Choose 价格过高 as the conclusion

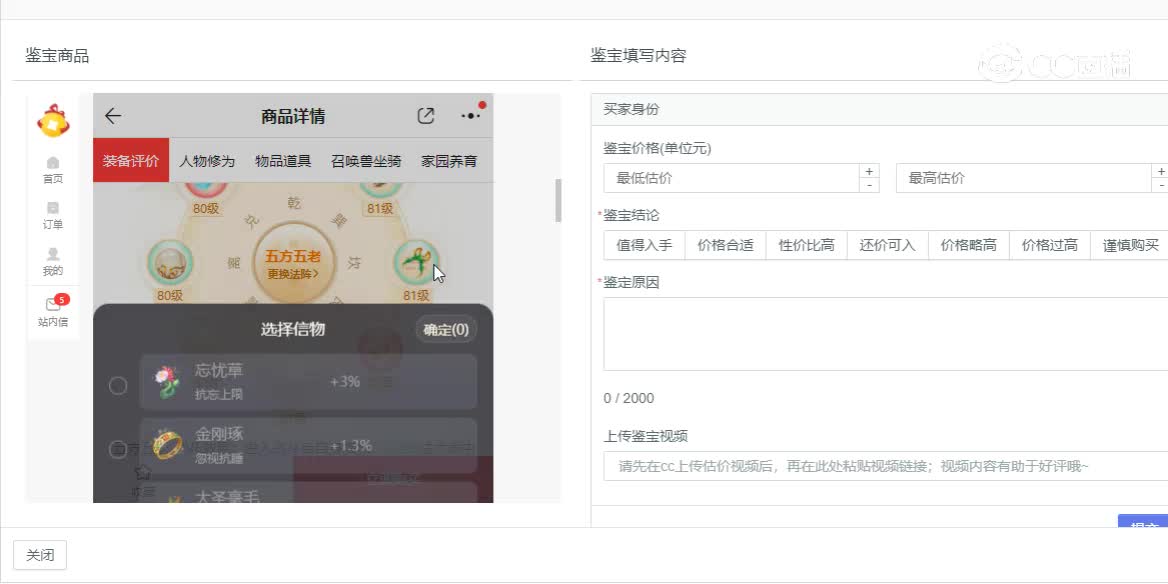click(1050, 245)
